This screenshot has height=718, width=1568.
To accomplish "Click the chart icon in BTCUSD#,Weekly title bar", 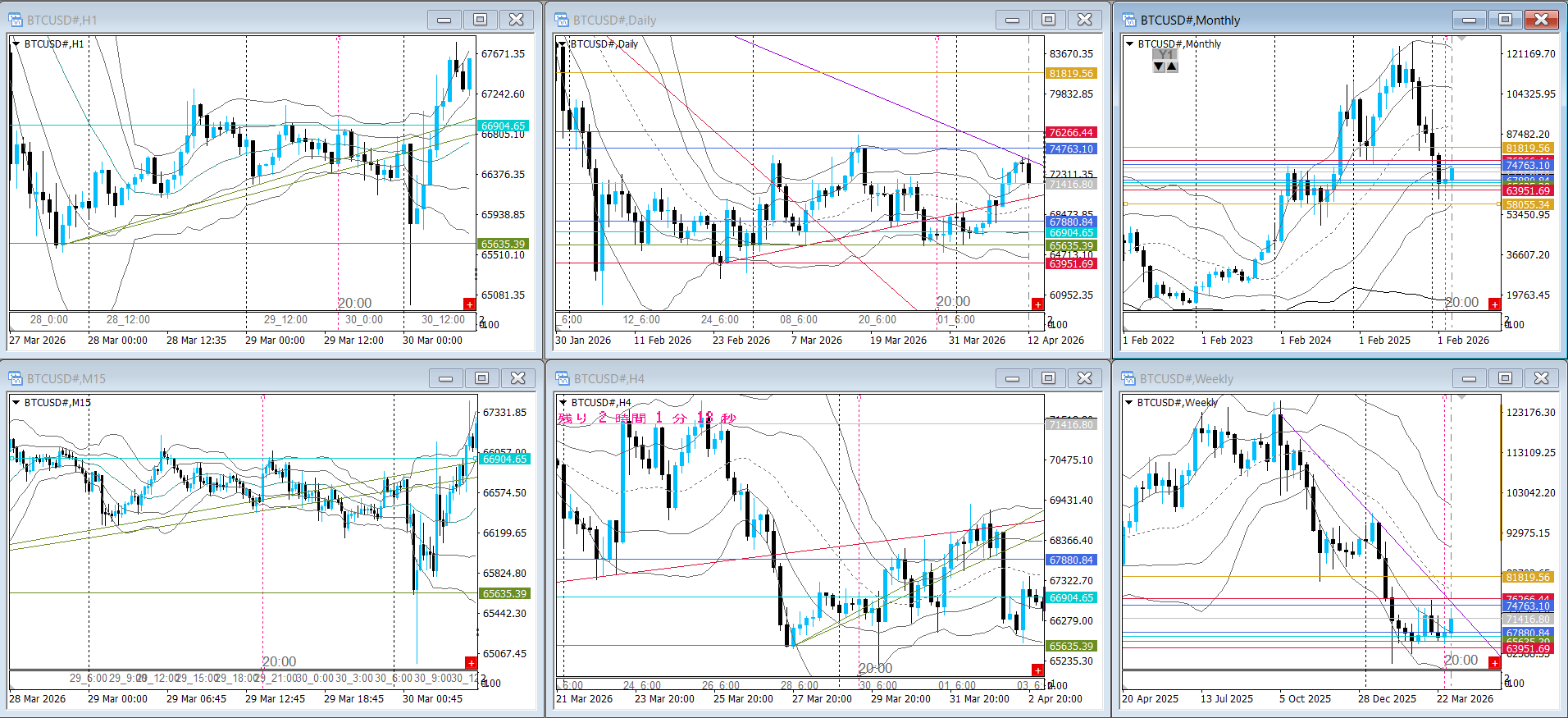I will (1129, 378).
